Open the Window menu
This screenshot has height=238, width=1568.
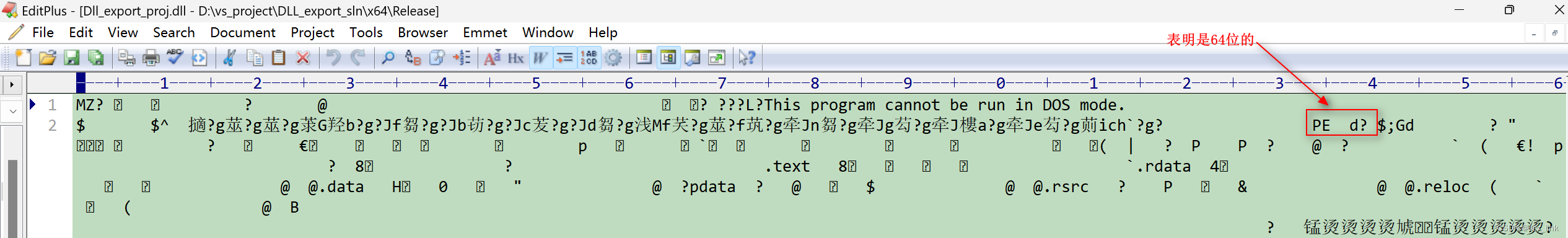(548, 32)
